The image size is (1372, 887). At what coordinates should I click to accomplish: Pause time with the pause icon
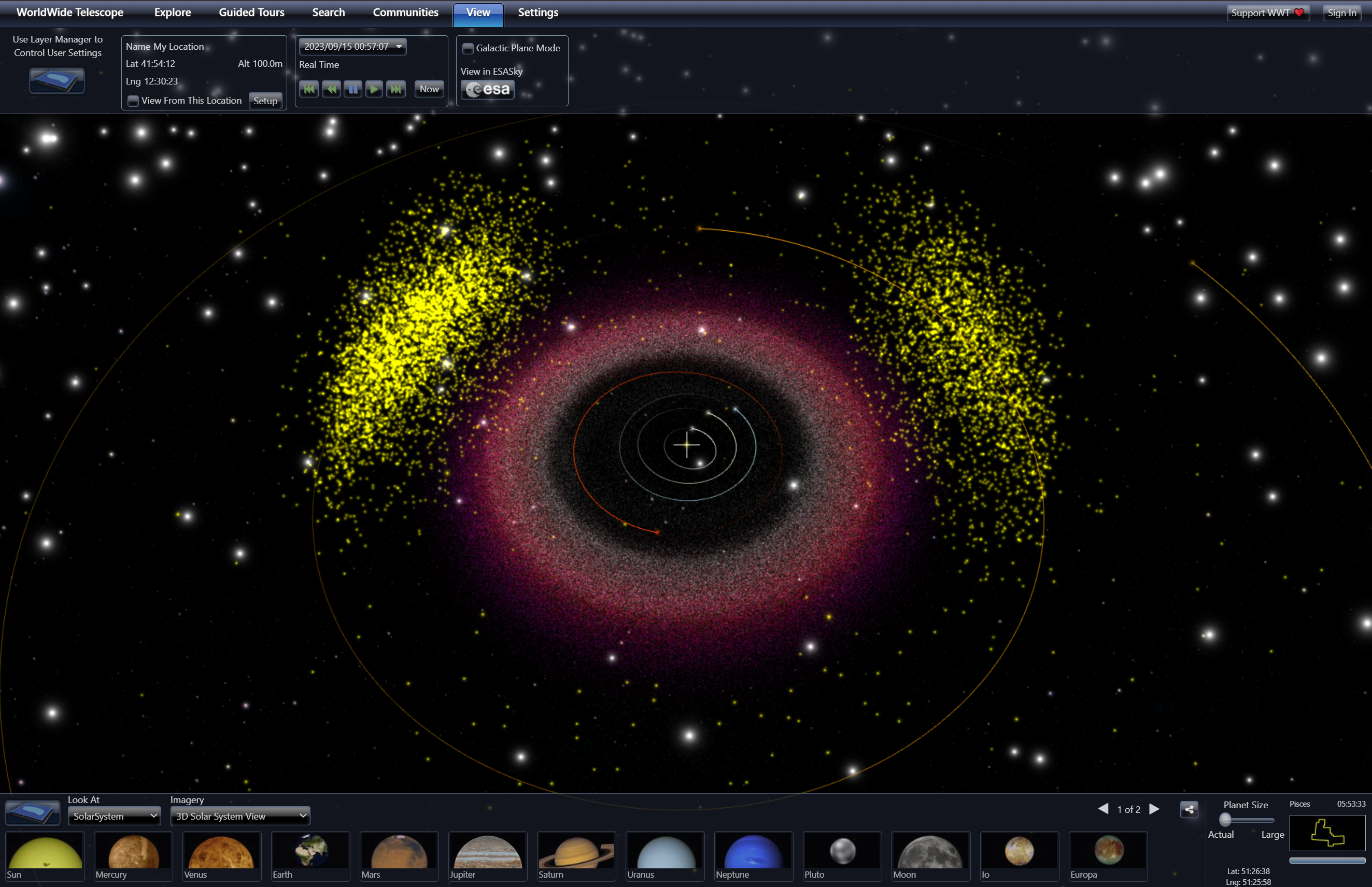[x=352, y=89]
